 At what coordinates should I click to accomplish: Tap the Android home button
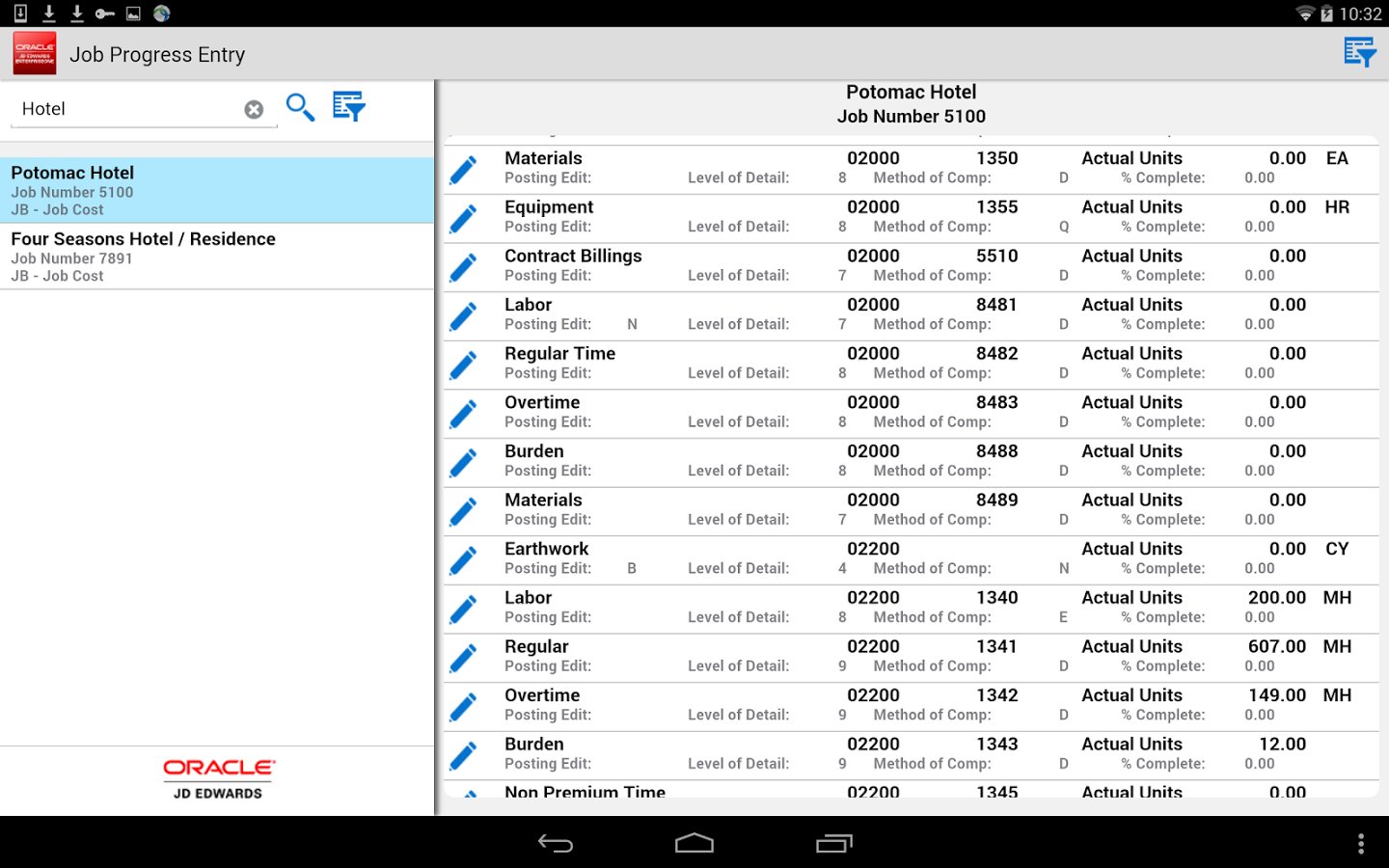694,843
